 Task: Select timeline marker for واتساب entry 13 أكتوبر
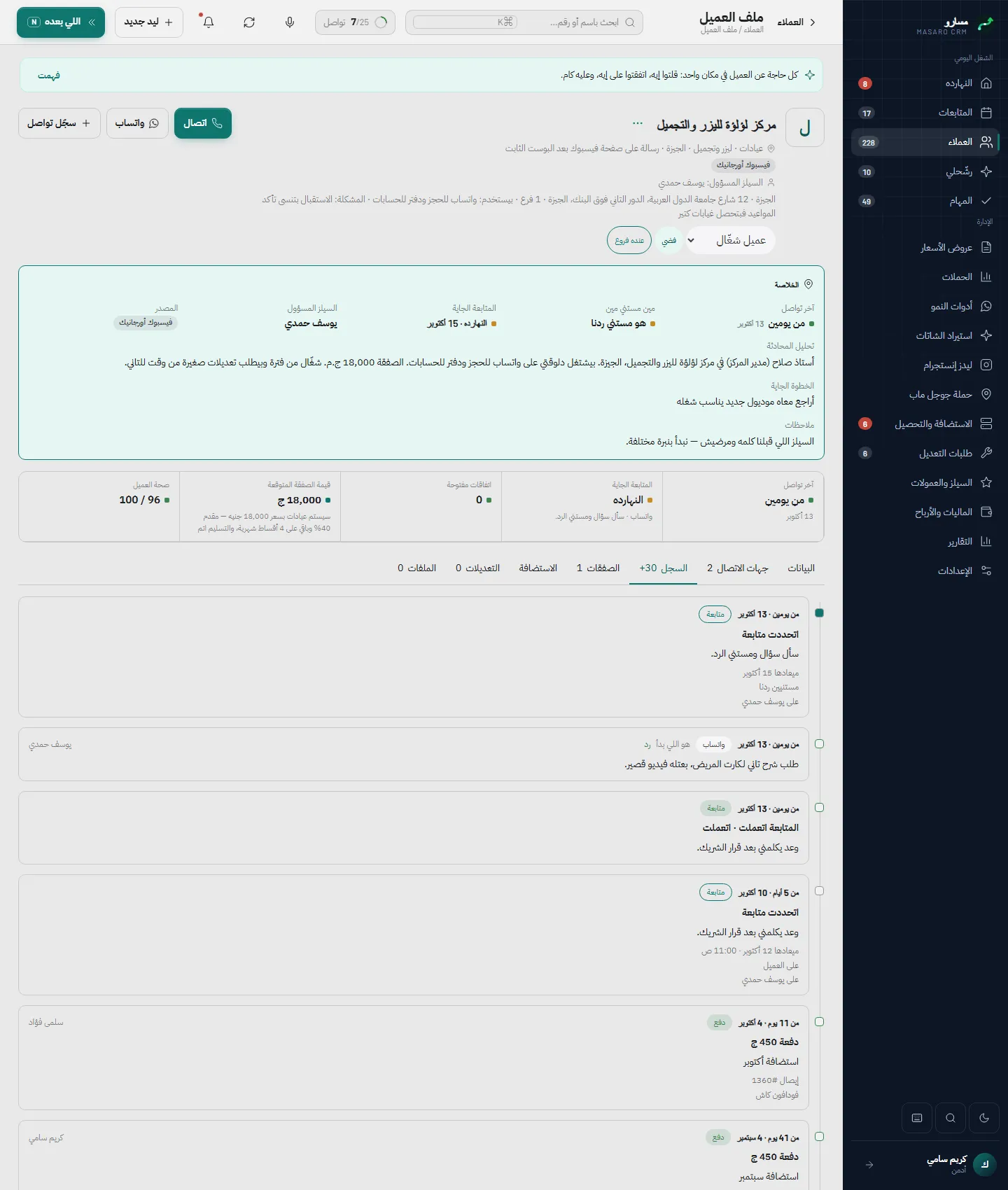(x=820, y=744)
